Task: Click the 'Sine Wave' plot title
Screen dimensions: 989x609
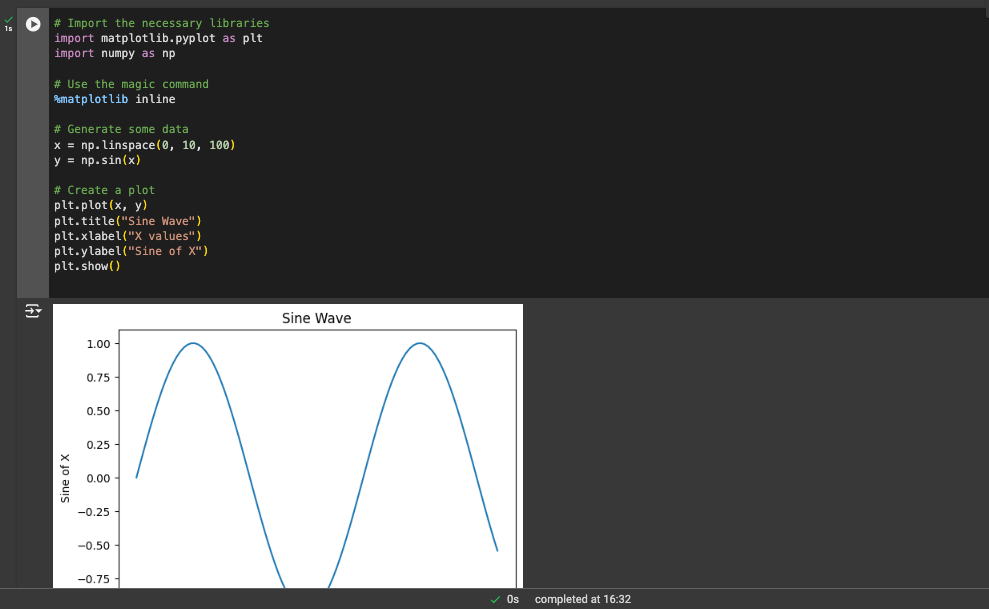Action: coord(316,319)
